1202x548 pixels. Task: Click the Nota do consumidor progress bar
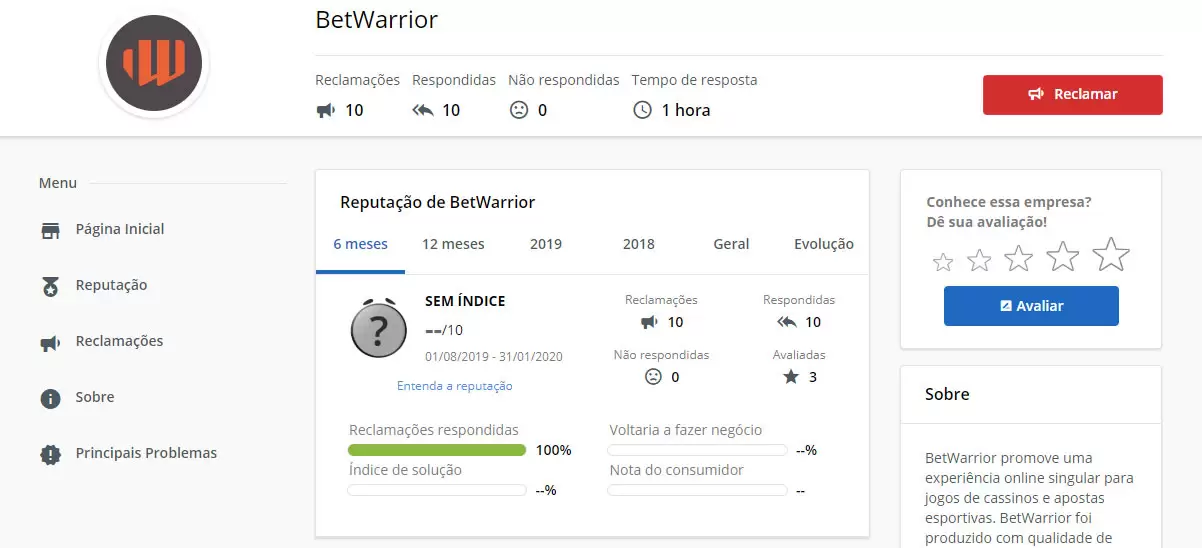click(x=697, y=490)
